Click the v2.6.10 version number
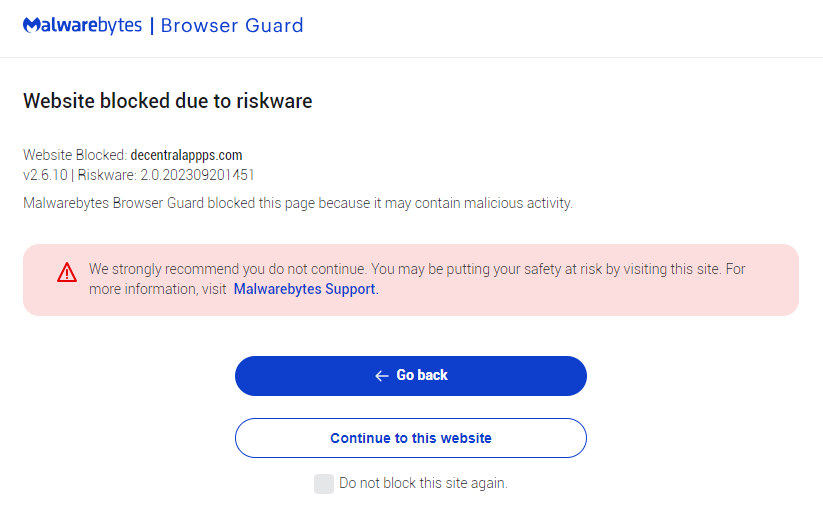Image resolution: width=823 pixels, height=515 pixels. click(45, 175)
